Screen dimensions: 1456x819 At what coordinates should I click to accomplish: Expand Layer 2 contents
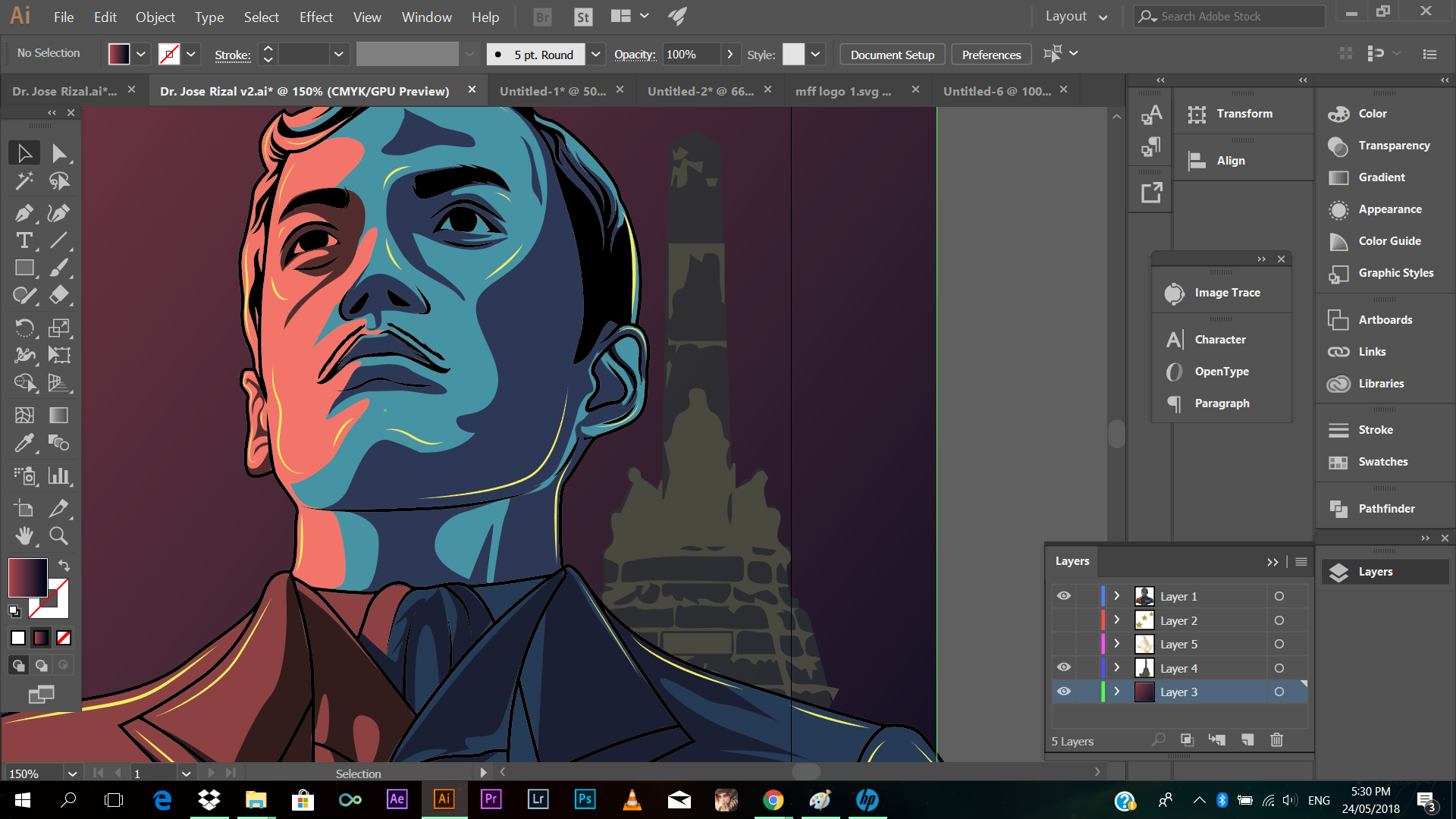1116,620
